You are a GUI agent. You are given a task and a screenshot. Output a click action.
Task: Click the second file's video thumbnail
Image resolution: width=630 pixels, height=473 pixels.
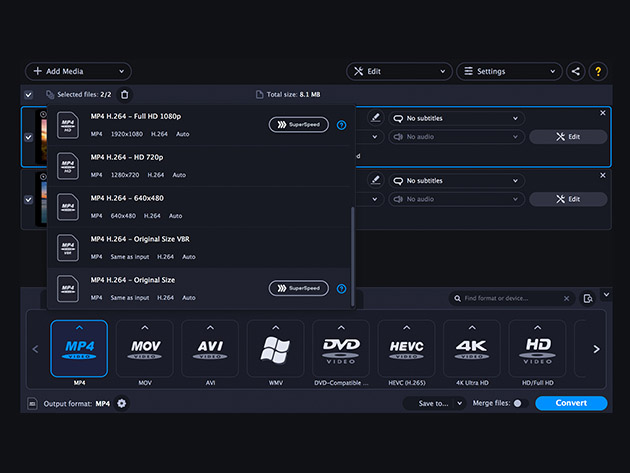click(x=41, y=199)
